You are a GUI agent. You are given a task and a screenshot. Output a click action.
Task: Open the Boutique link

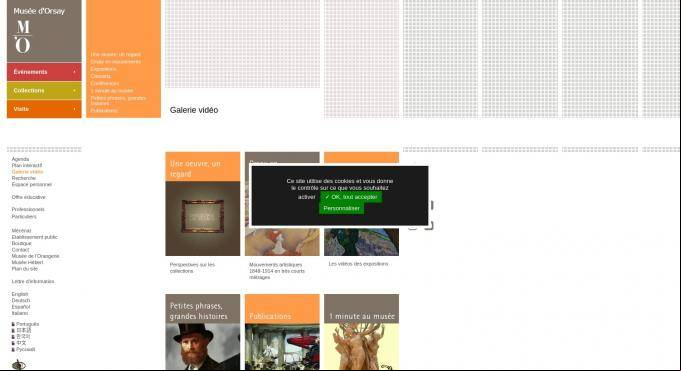[22, 243]
